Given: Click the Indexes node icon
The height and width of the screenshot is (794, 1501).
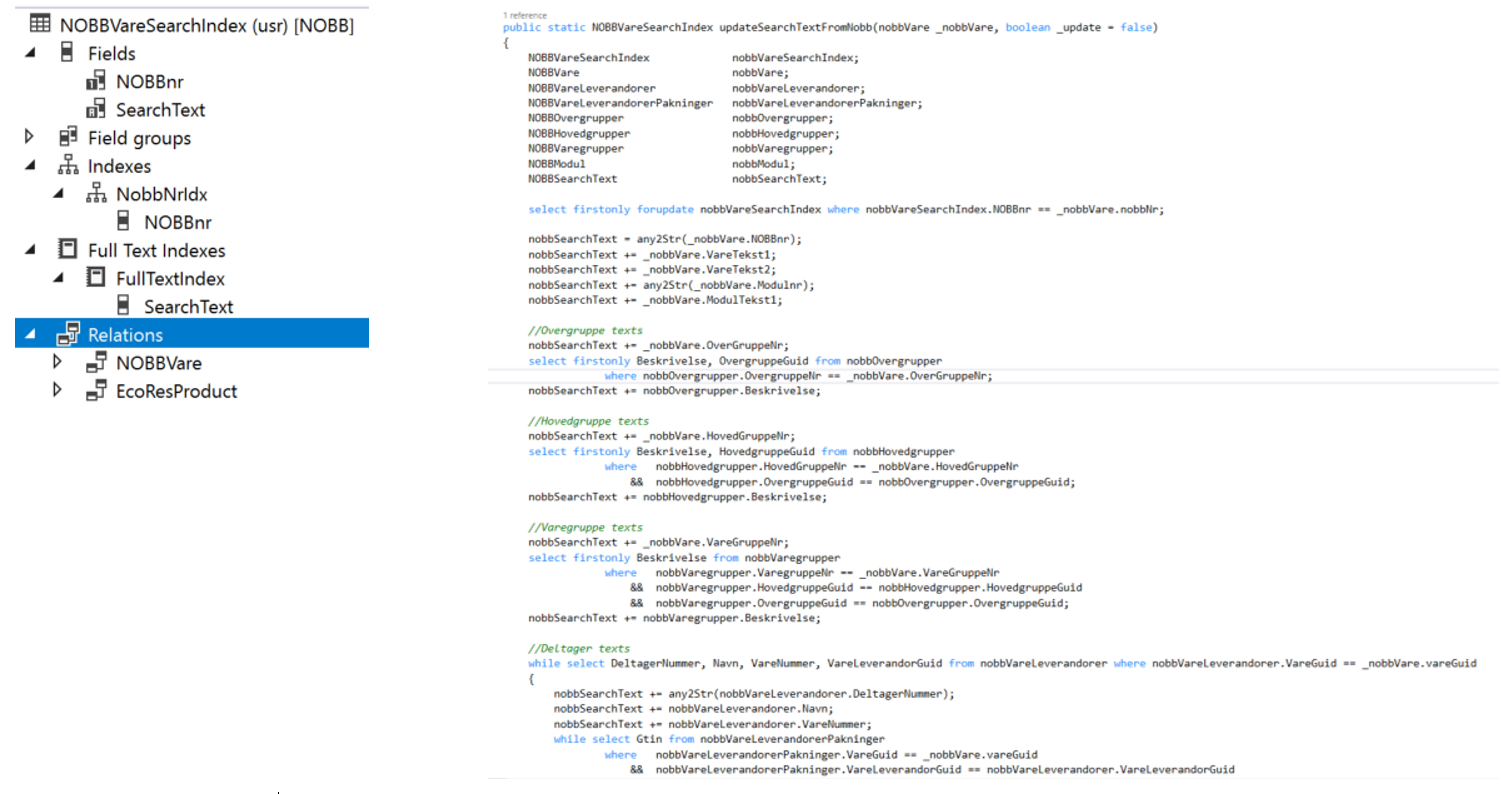Looking at the screenshot, I should [68, 166].
